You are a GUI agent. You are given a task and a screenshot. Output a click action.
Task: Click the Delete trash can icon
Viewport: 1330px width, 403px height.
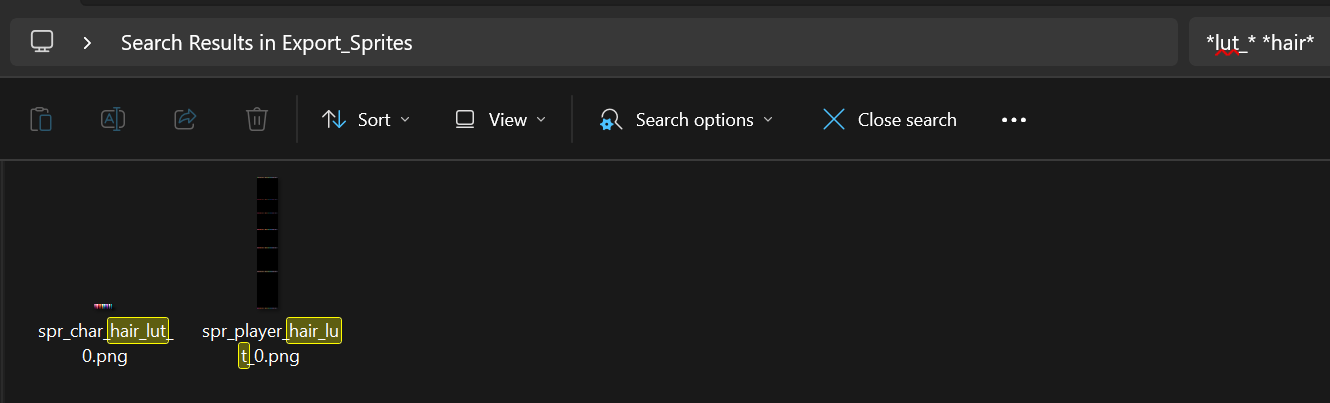point(256,120)
